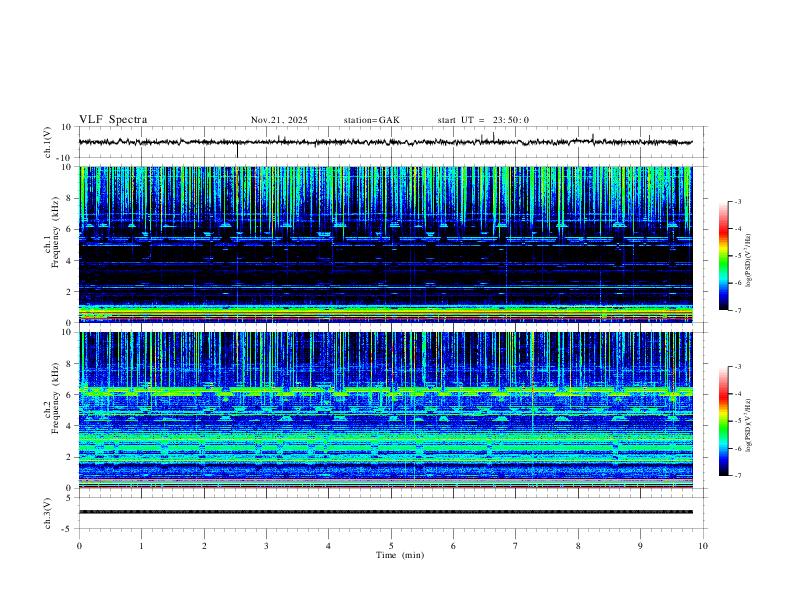This screenshot has height=612, width=792.
Task: Click time-axis tick label '5'
Action: [x=391, y=546]
